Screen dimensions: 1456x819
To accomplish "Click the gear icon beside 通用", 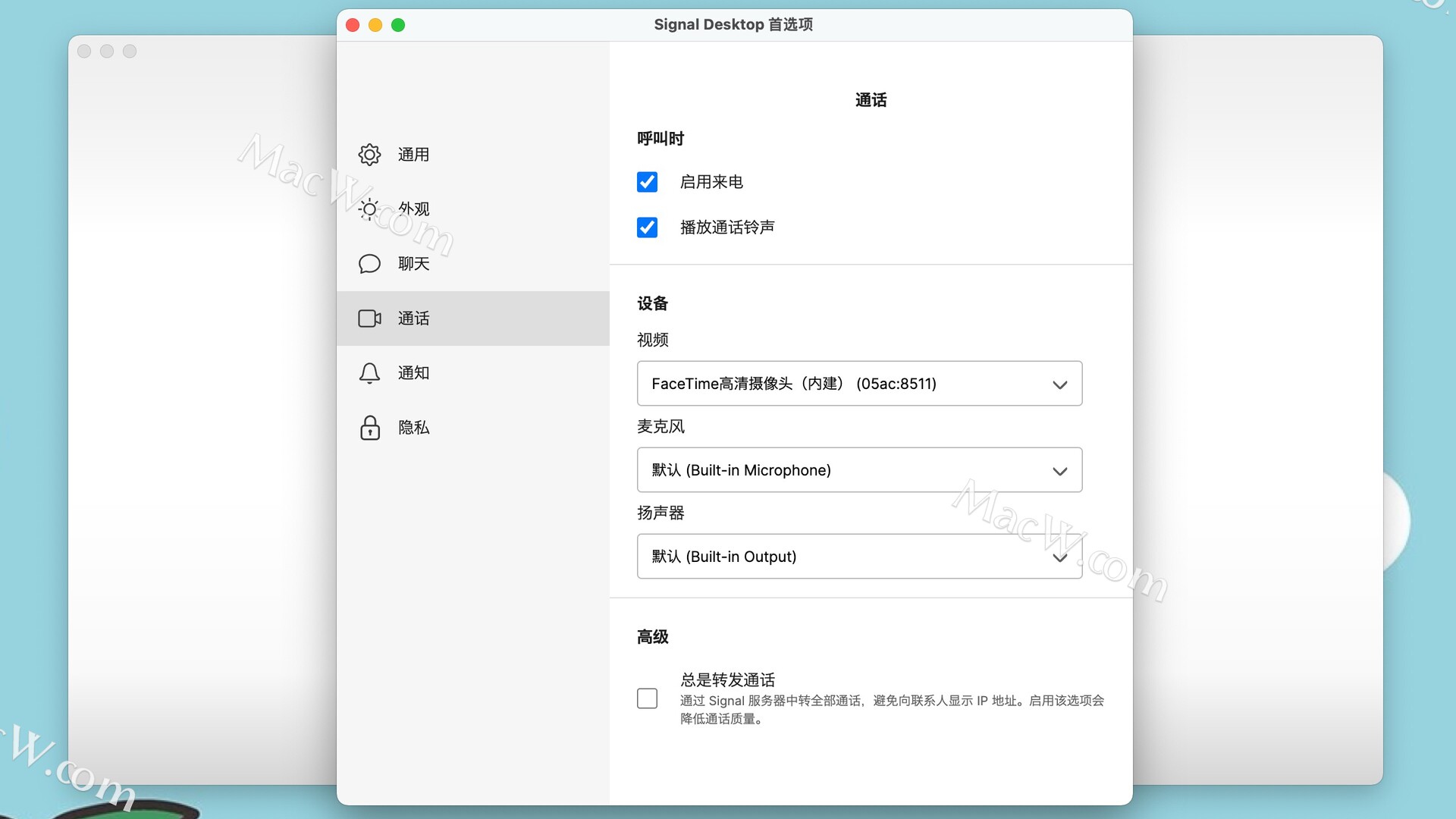I will tap(369, 155).
